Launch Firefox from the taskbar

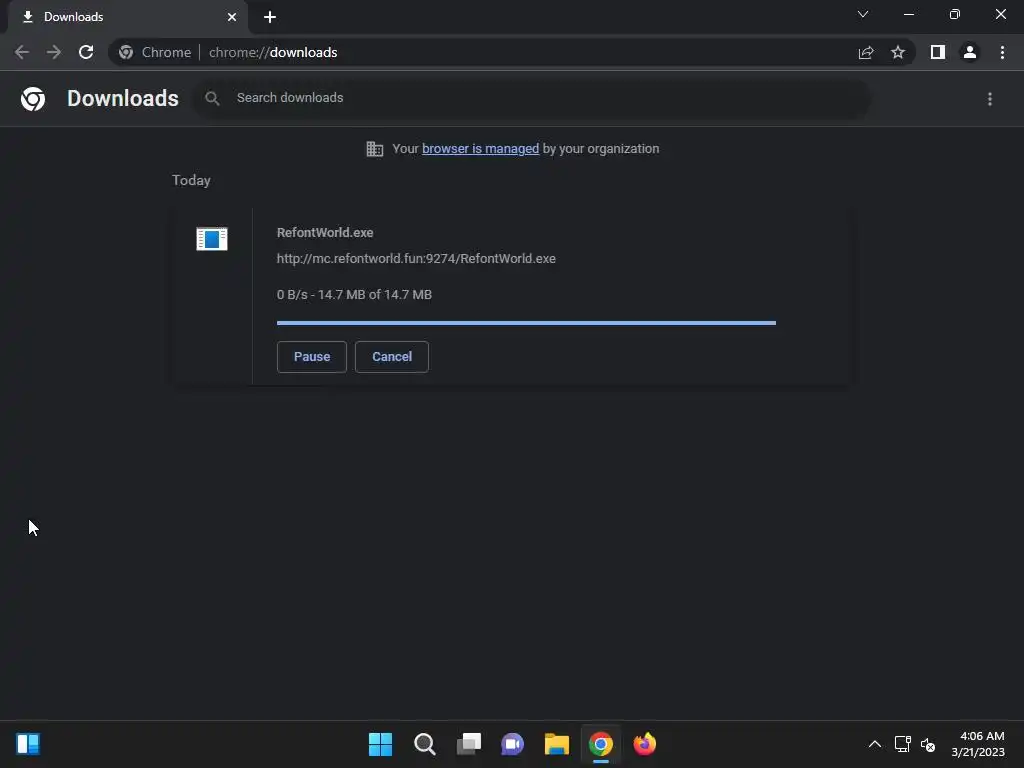pos(645,744)
